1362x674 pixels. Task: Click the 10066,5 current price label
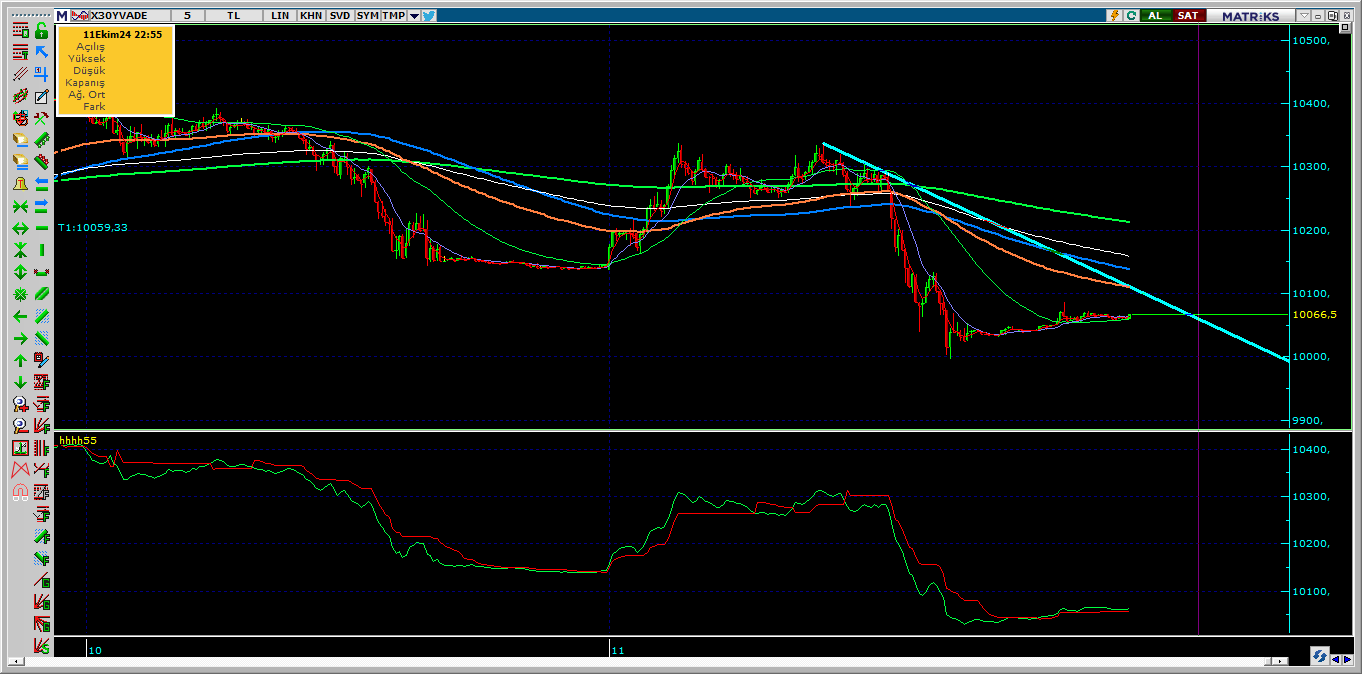click(1314, 314)
